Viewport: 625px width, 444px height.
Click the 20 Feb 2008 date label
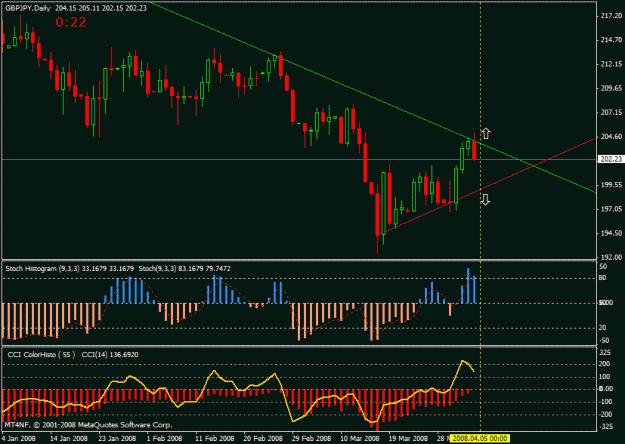coord(262,438)
